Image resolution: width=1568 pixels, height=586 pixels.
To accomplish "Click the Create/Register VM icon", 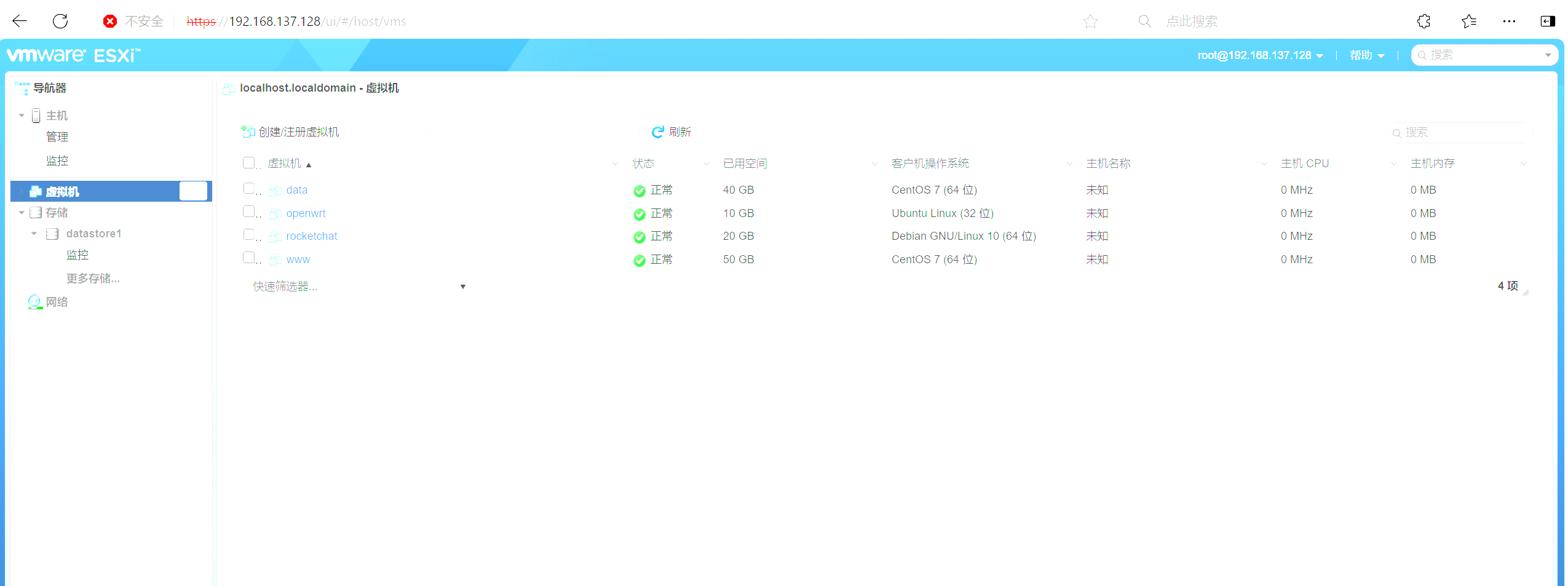I will coord(248,132).
